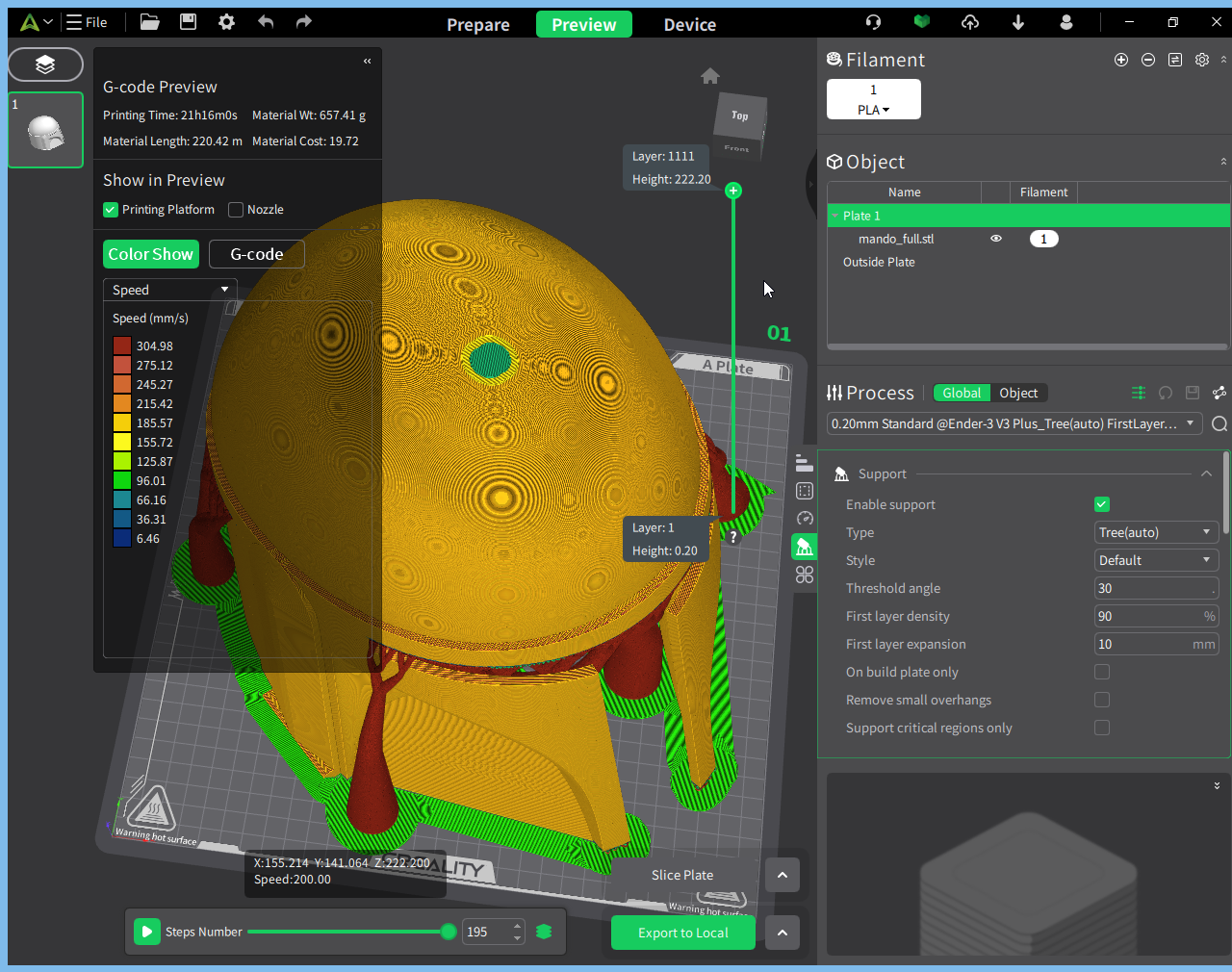Screen dimensions: 1232x972
Task: Toggle the Nozzle checkbox in the preview panel
Action: tap(236, 210)
